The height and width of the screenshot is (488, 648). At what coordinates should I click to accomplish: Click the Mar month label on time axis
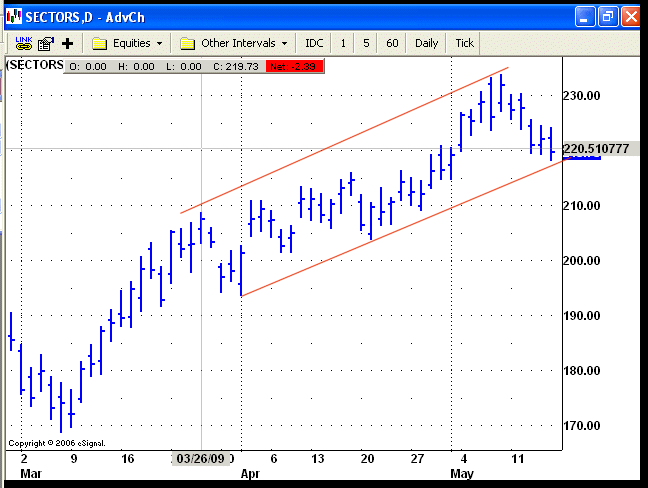31,474
